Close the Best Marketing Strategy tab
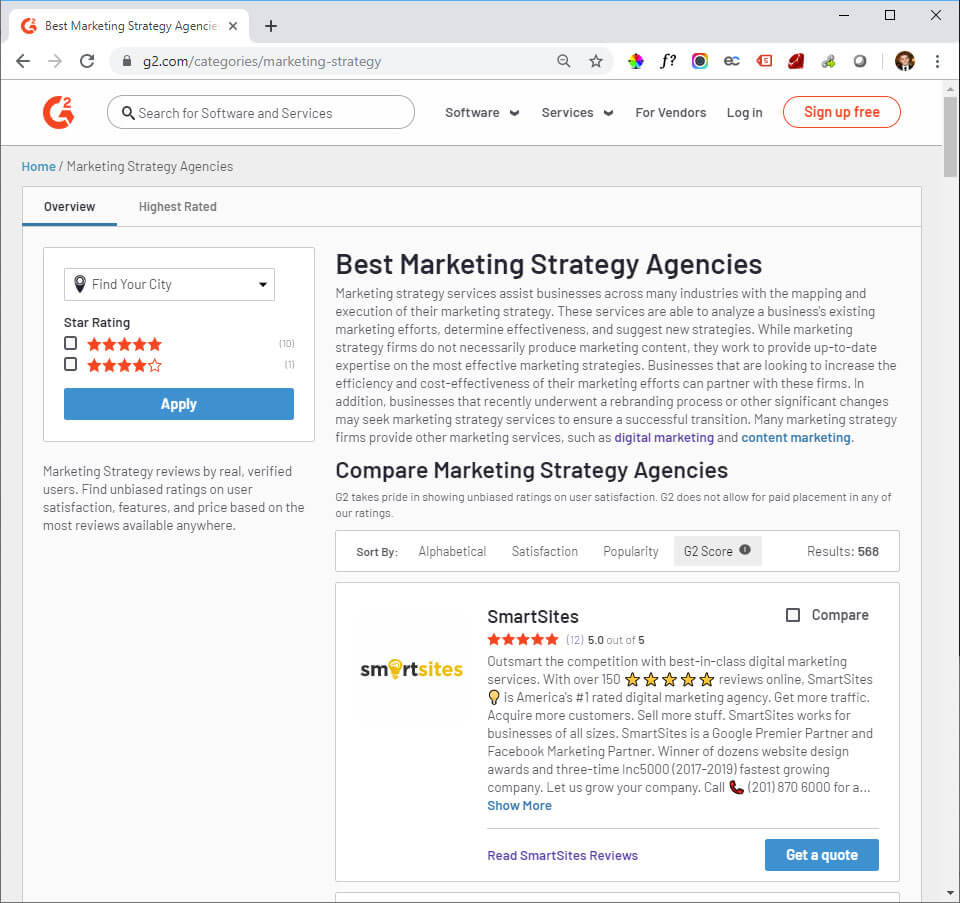960x903 pixels. coord(233,26)
